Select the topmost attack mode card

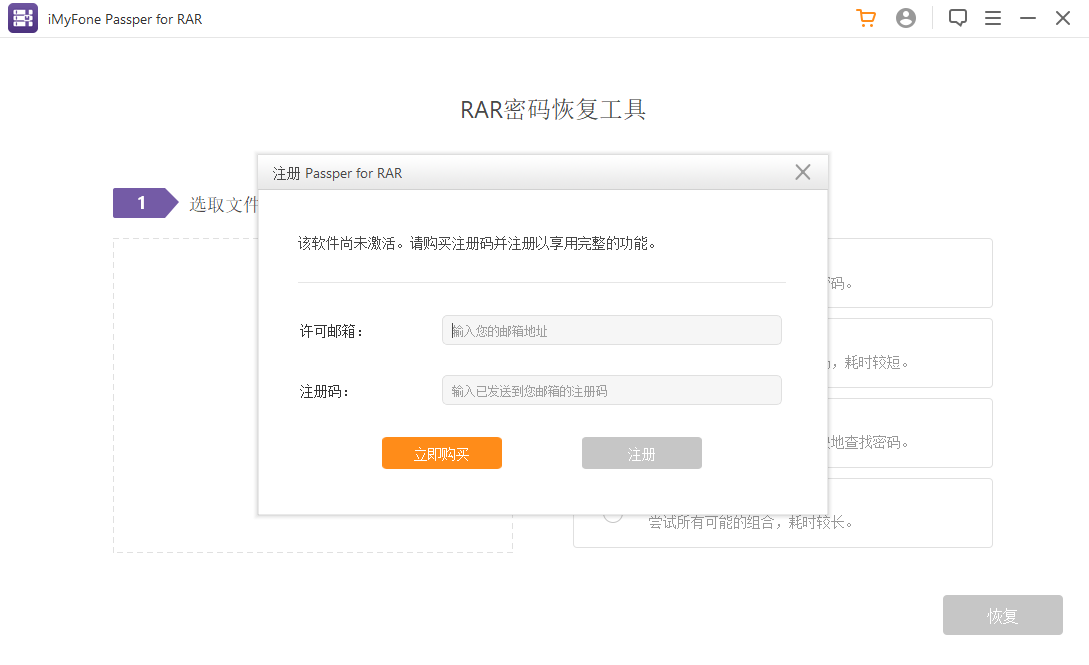(900, 273)
